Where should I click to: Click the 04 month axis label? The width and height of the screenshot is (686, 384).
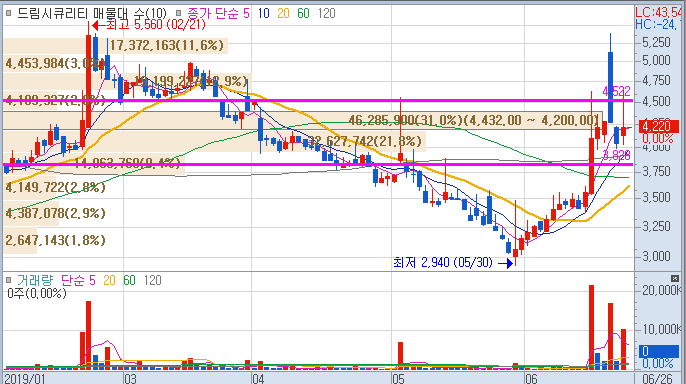click(258, 378)
